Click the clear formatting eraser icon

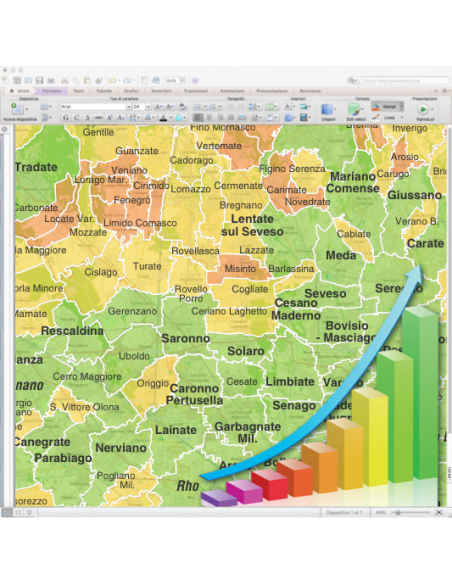[182, 107]
